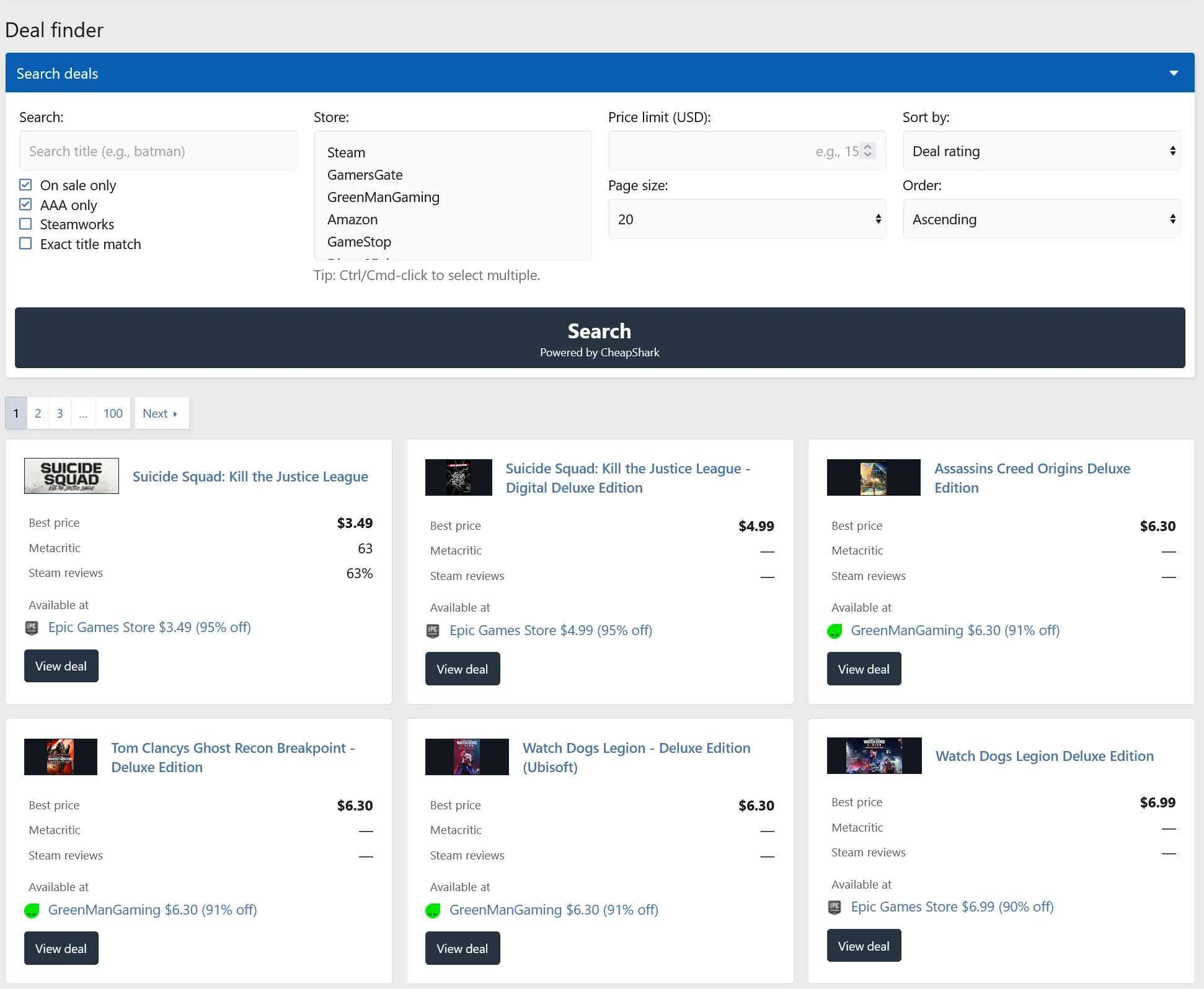Open Suicide Squad Digital Deluxe Edition title link
Viewport: 1204px width, 989px height.
tap(628, 478)
